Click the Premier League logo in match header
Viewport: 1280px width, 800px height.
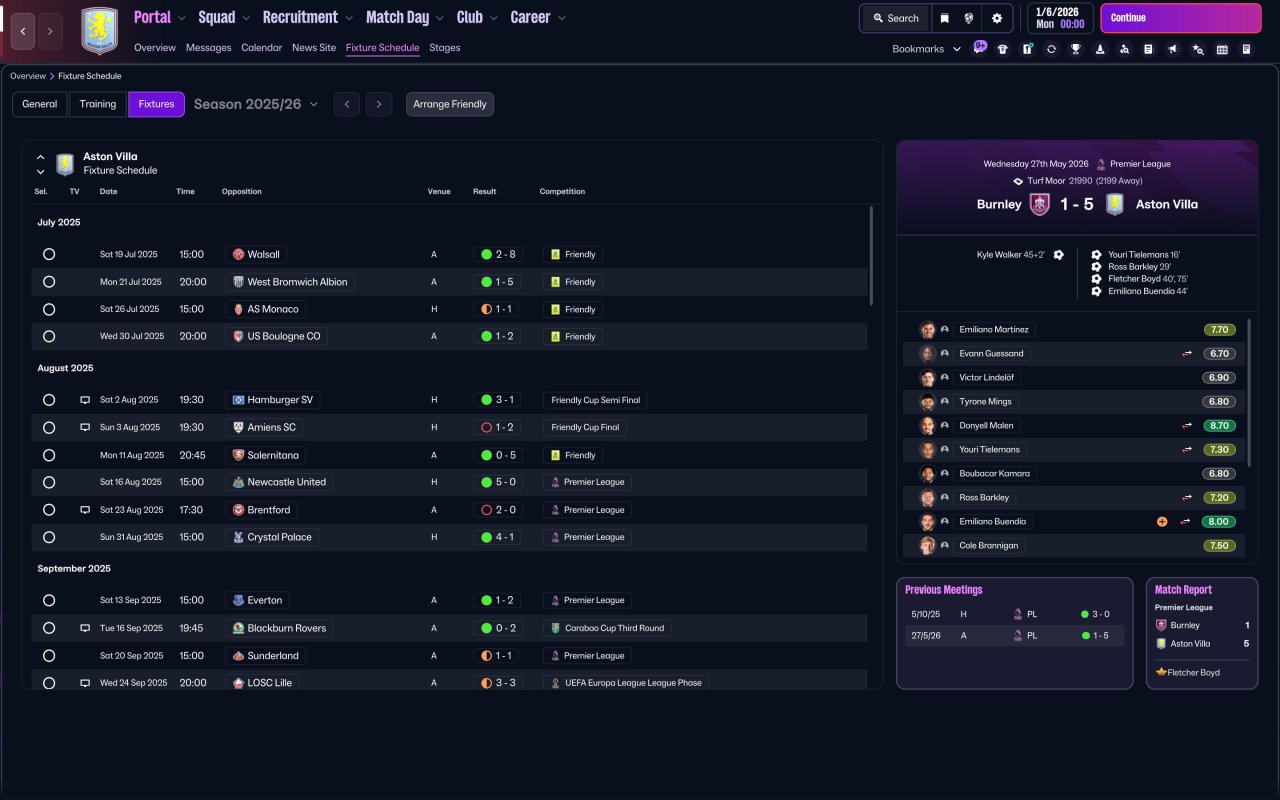point(1101,164)
